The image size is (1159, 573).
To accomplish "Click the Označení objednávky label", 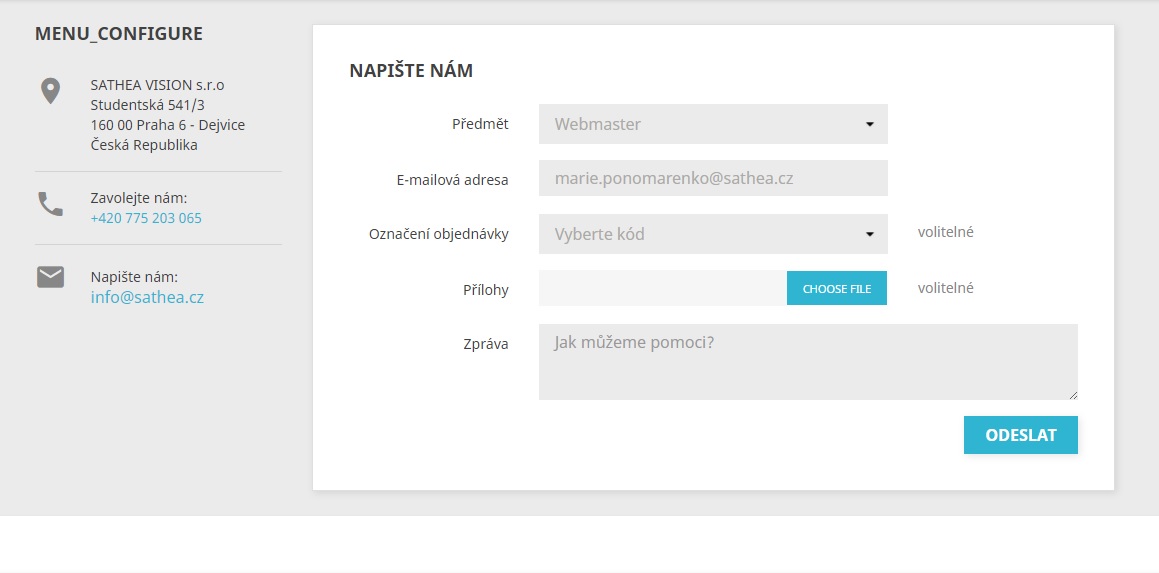I will pyautogui.click(x=439, y=234).
